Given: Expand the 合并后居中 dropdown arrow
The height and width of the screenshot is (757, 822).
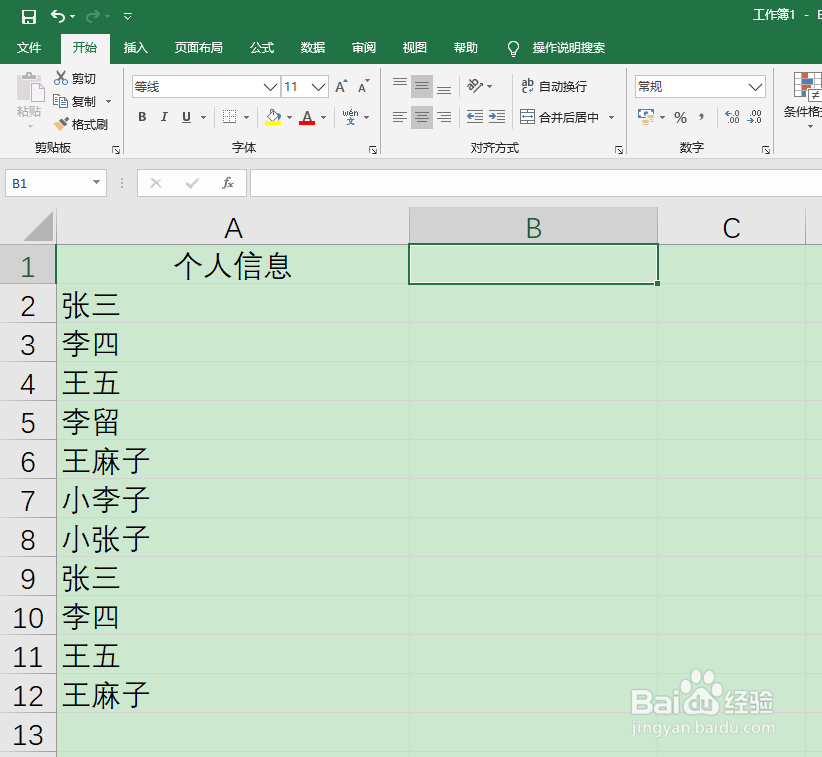Looking at the screenshot, I should point(611,117).
